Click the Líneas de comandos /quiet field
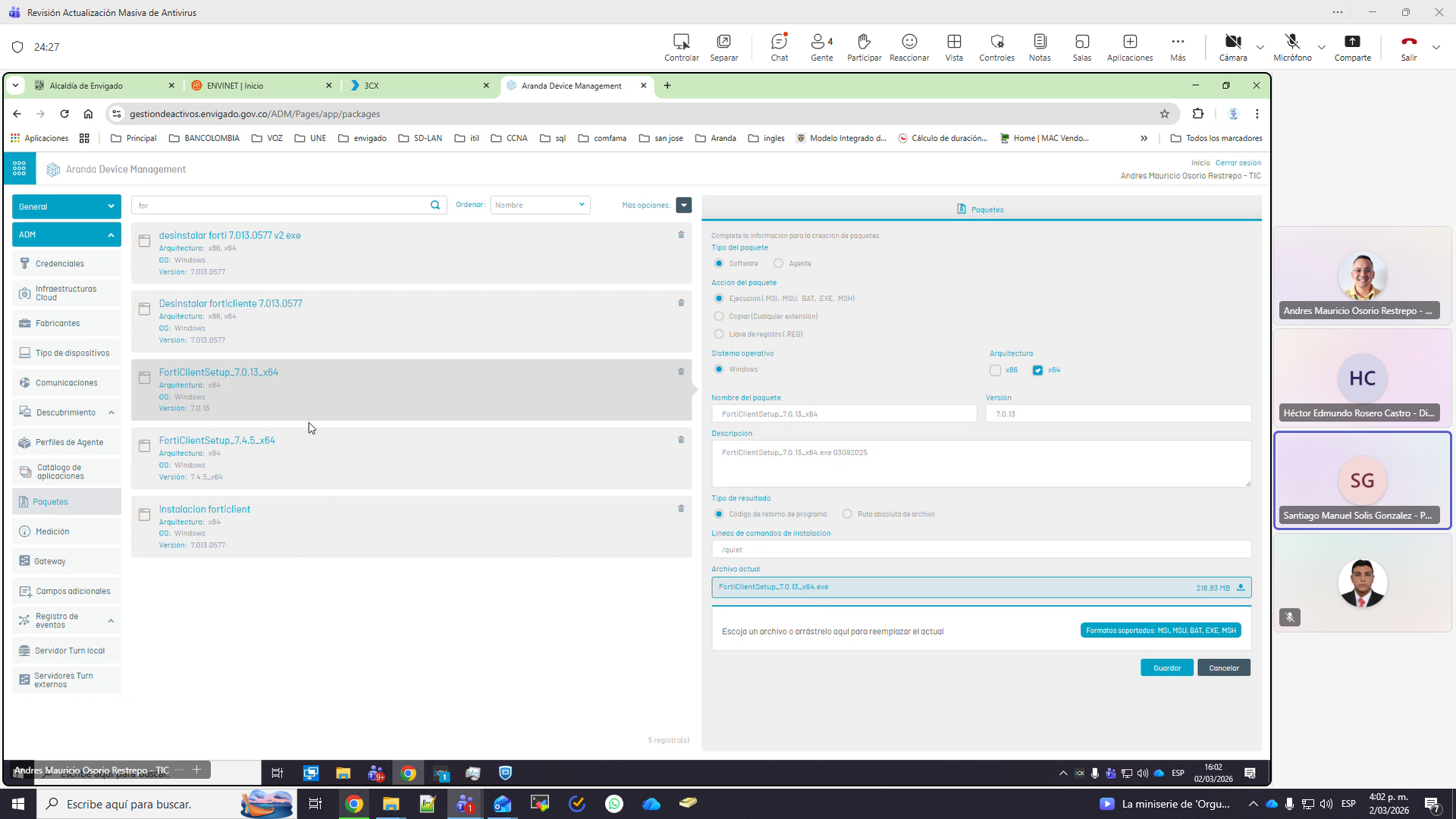Screen dimensions: 1456x819 (x=981, y=550)
